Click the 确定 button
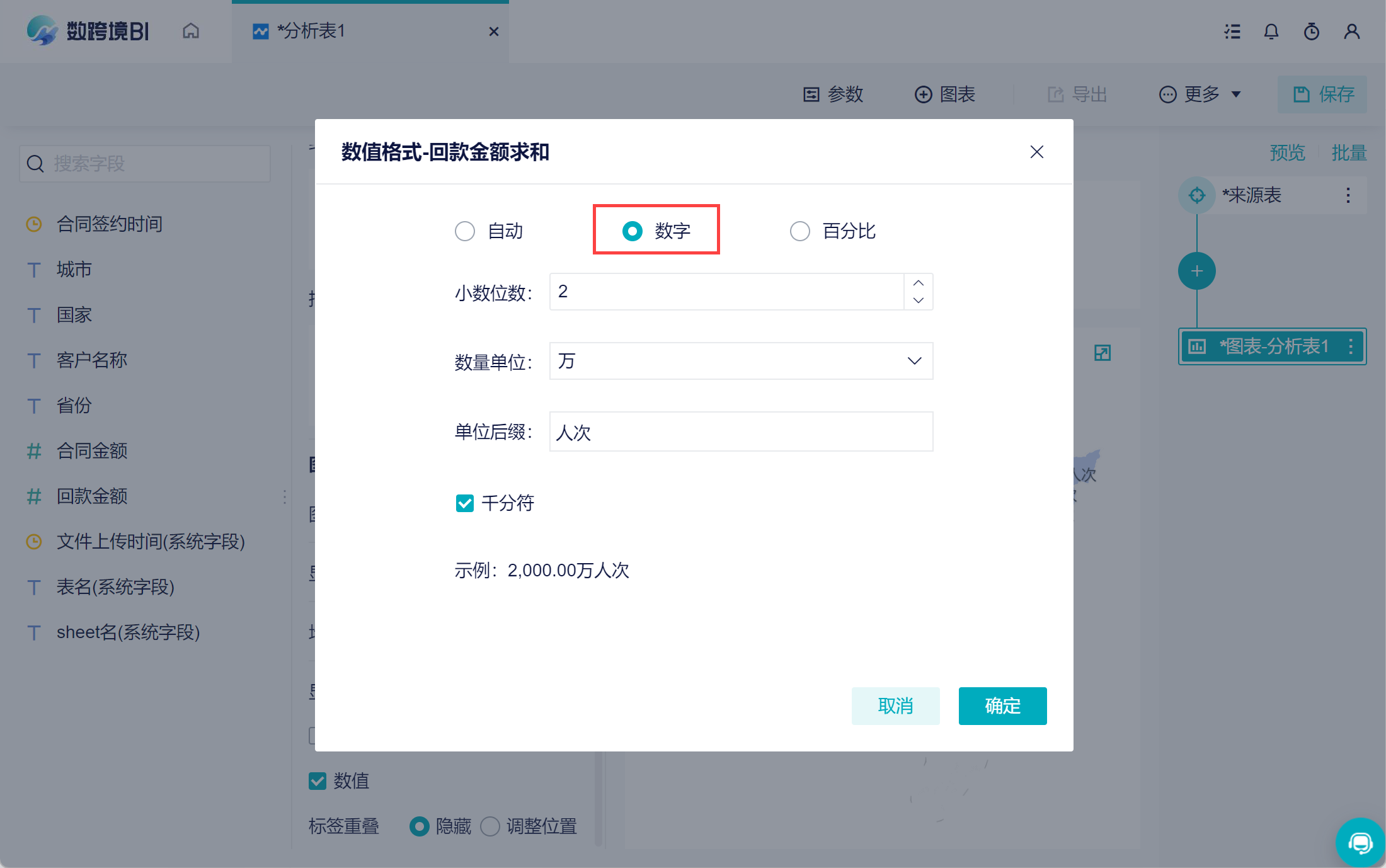 coord(1002,705)
